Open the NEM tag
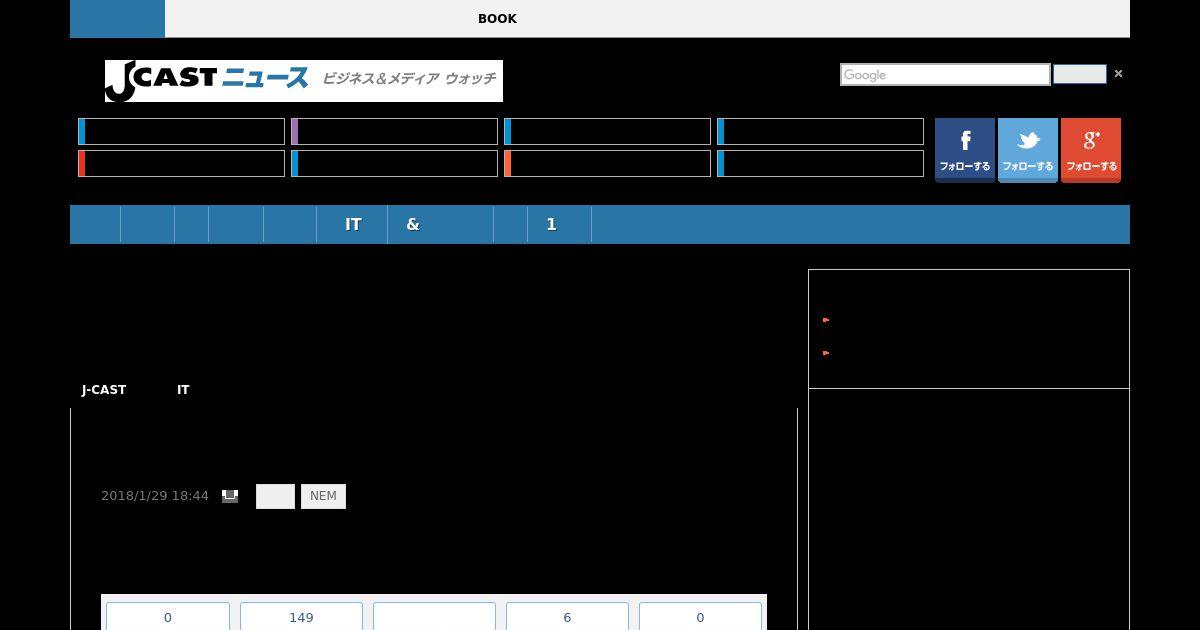 323,496
